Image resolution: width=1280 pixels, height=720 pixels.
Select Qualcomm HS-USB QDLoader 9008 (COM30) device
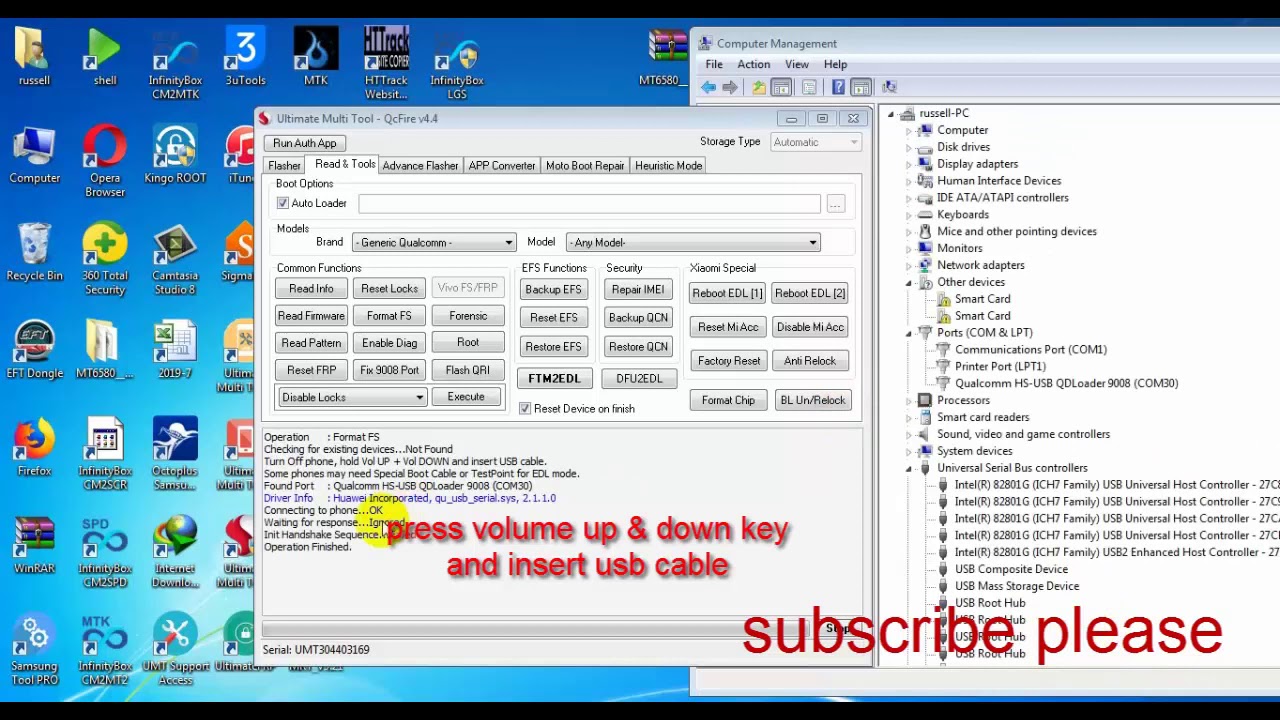click(1066, 383)
